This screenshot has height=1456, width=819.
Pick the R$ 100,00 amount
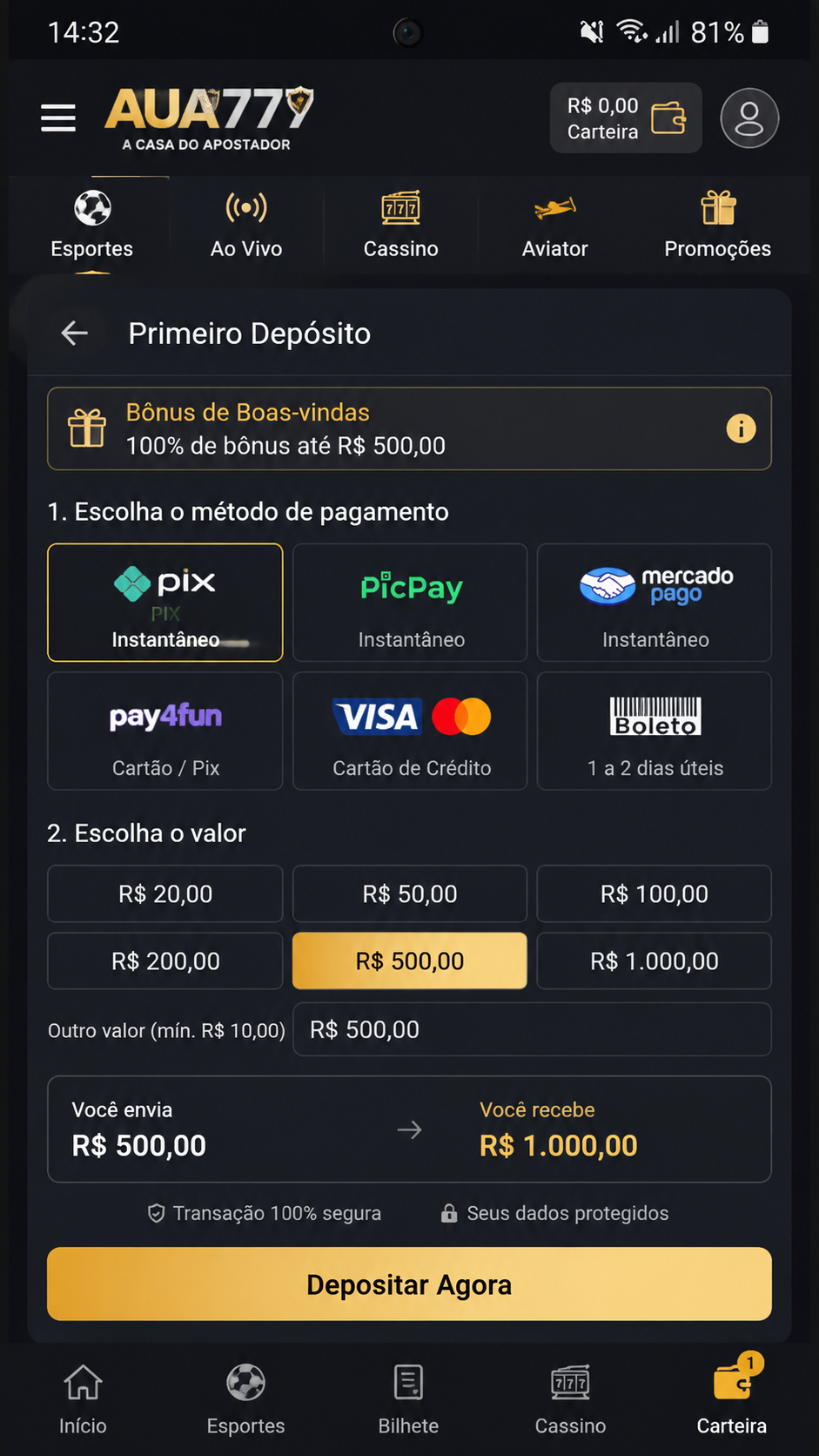(655, 893)
